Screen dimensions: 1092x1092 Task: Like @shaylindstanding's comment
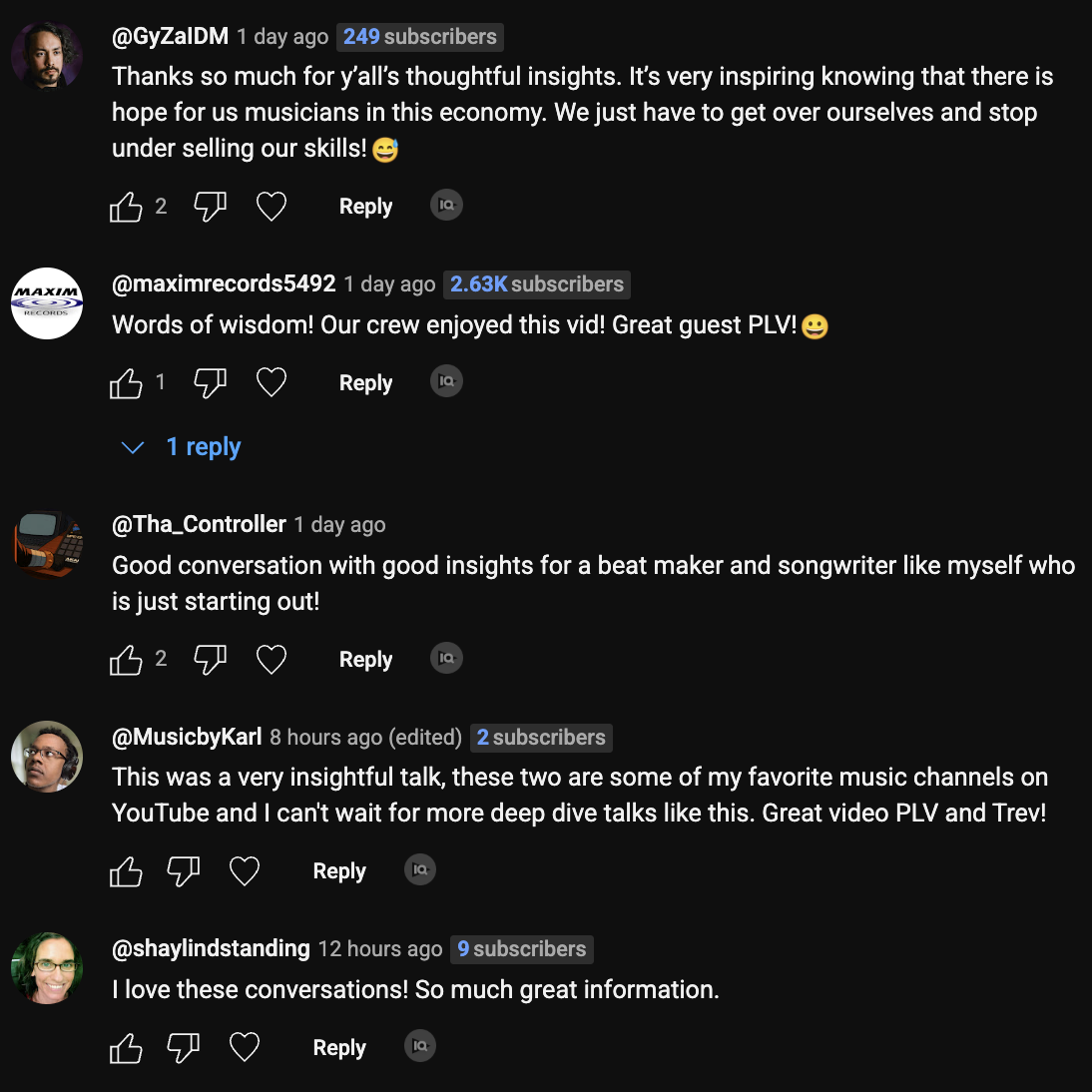click(126, 1048)
